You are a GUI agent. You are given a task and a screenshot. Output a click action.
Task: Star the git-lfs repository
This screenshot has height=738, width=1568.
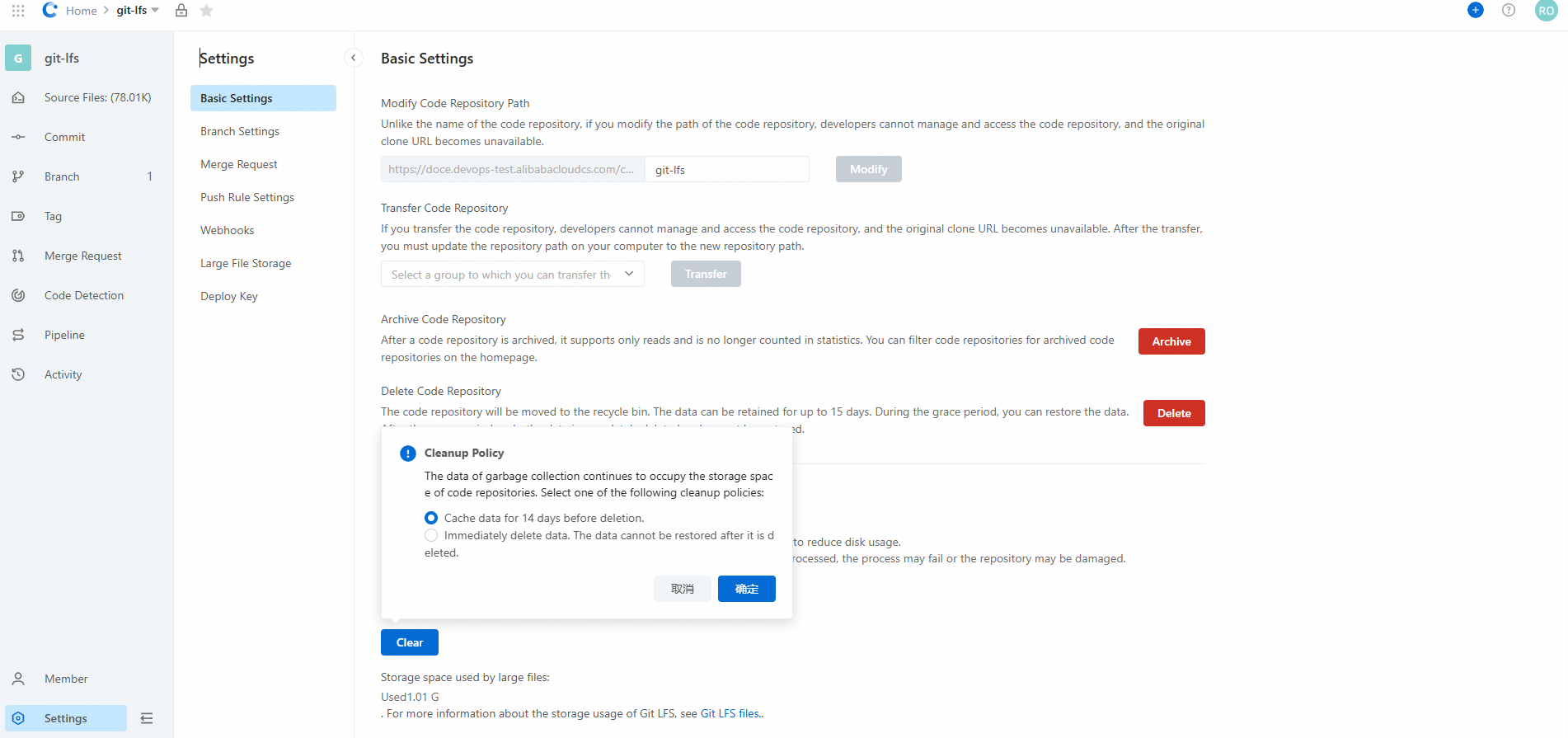point(207,11)
